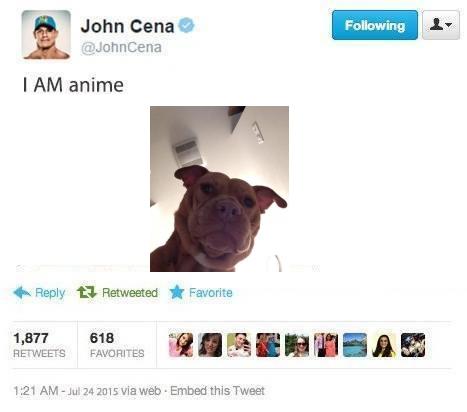
Task: Toggle the Following button
Action: click(x=375, y=25)
